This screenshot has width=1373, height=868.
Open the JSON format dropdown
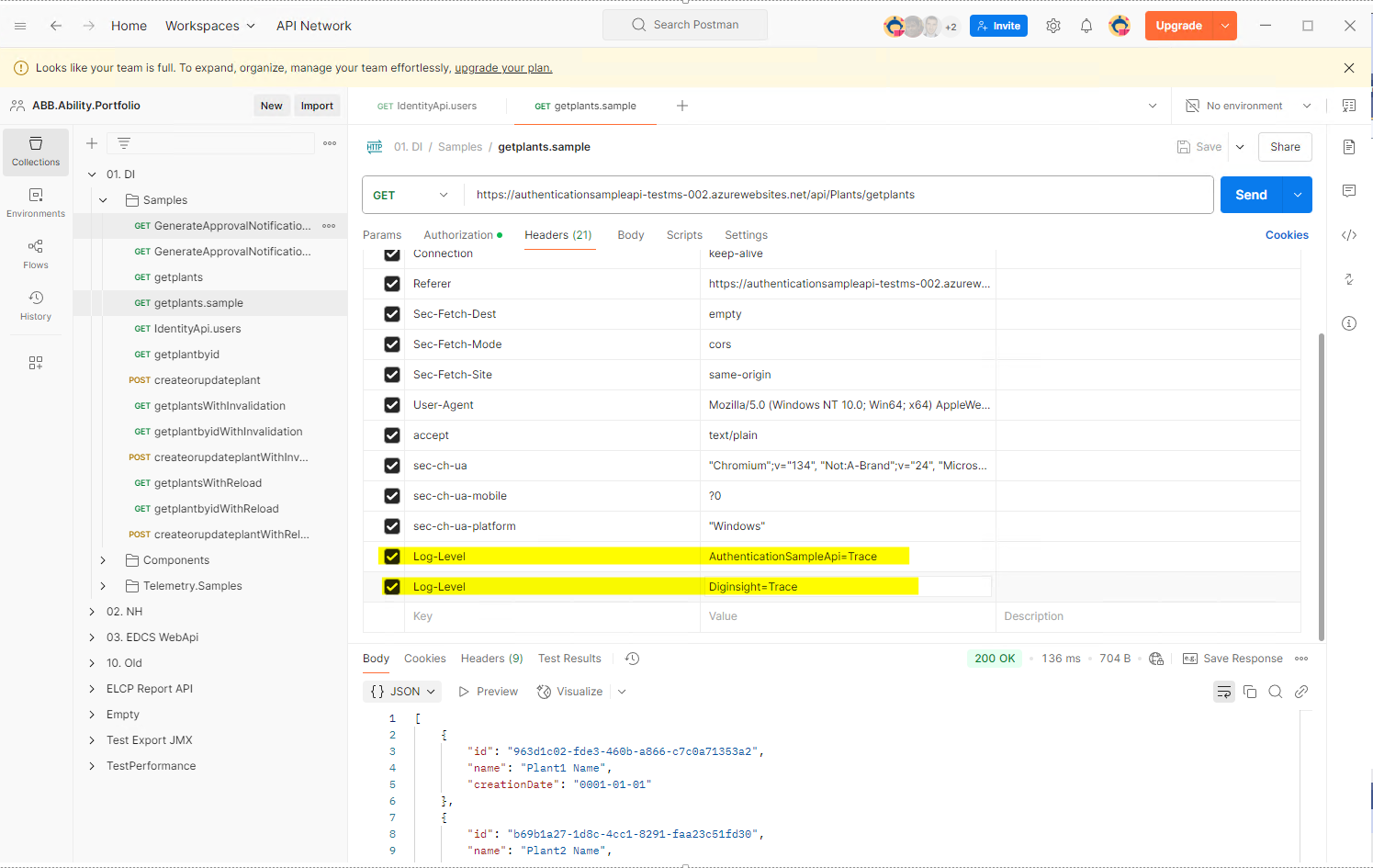(x=403, y=692)
